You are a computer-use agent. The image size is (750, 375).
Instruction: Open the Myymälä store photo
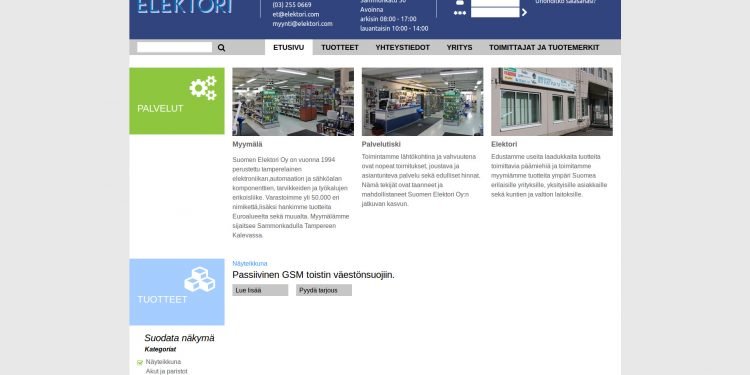[293, 102]
